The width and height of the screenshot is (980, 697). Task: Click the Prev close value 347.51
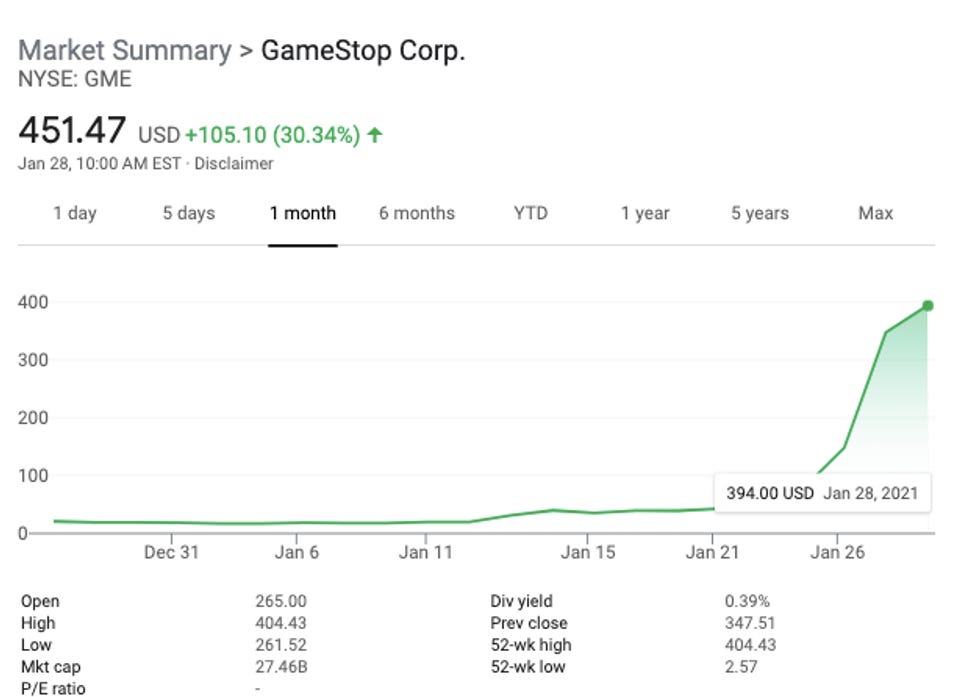(750, 623)
